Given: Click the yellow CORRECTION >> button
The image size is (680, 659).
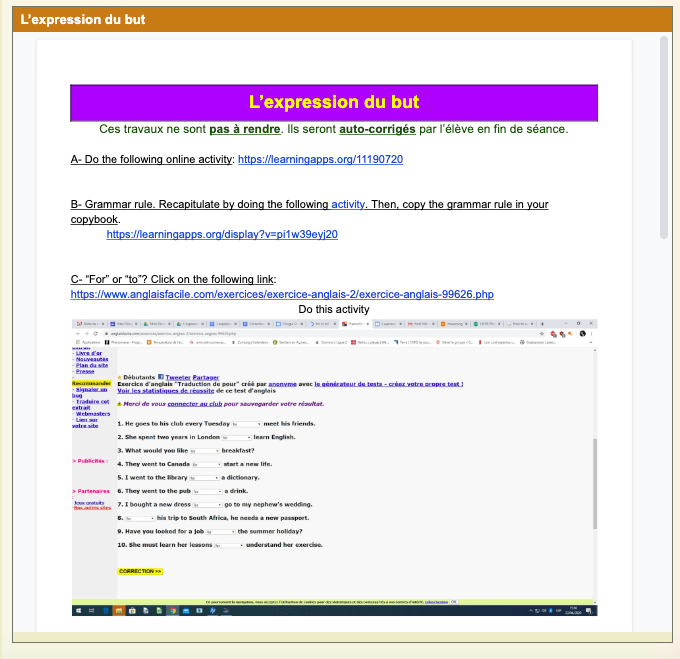Looking at the screenshot, I should click(x=140, y=571).
